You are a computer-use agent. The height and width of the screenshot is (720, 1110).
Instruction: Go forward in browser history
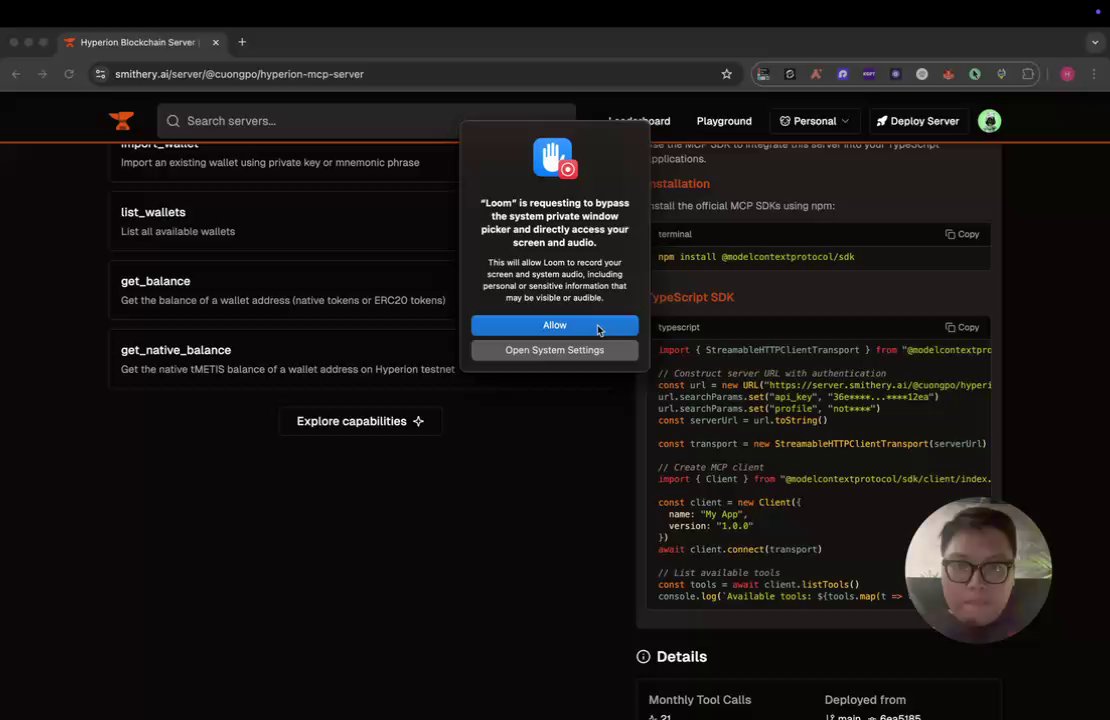click(x=42, y=74)
